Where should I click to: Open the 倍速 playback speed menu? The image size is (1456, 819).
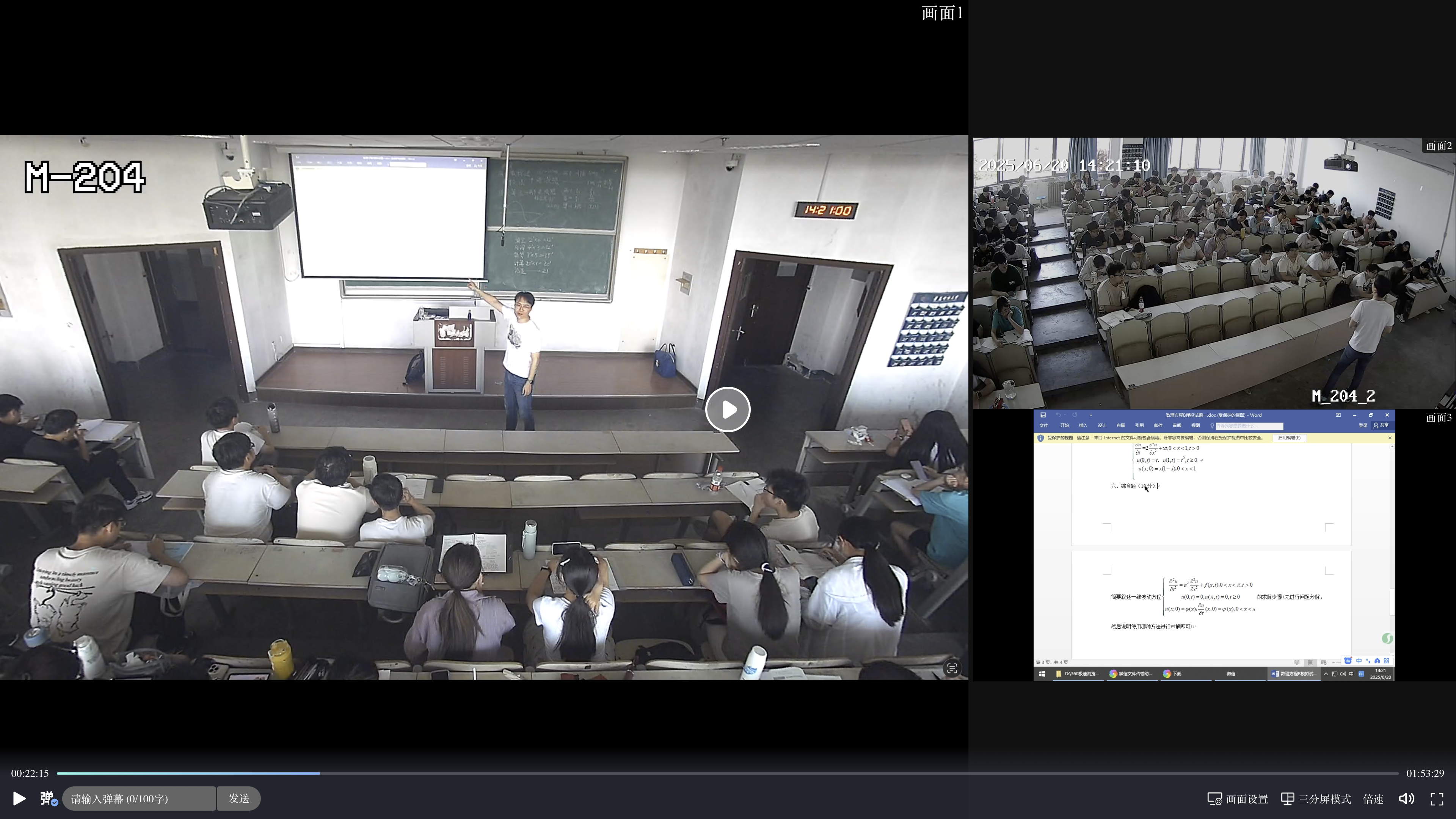[1373, 799]
